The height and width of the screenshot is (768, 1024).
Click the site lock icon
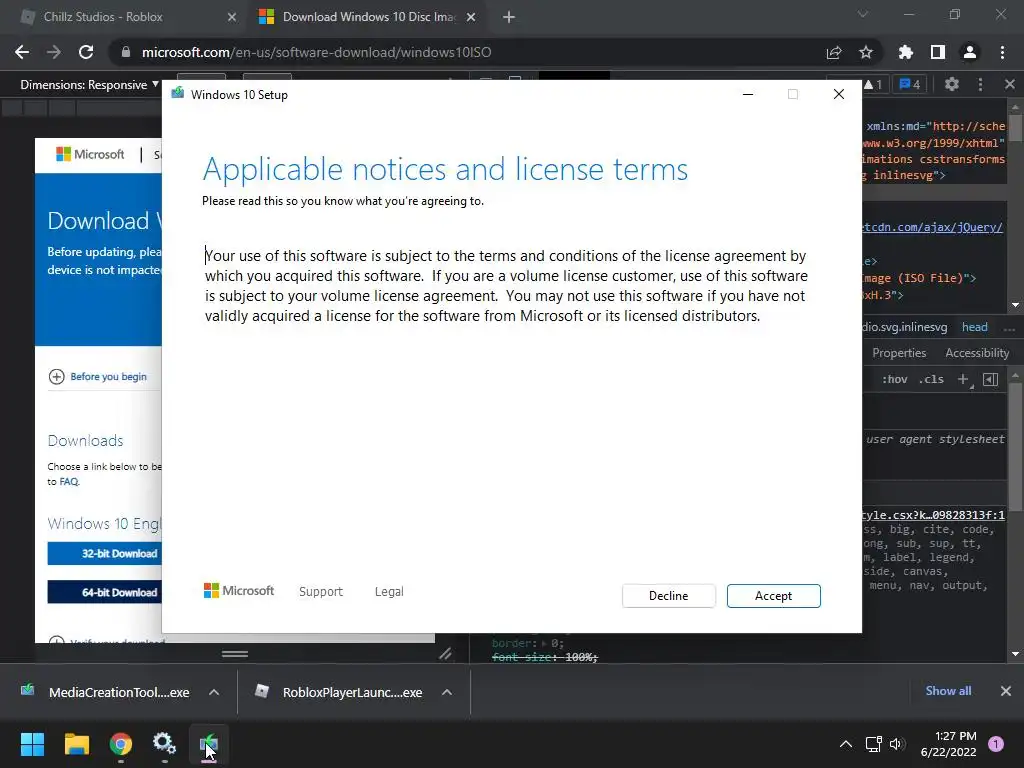tap(125, 52)
